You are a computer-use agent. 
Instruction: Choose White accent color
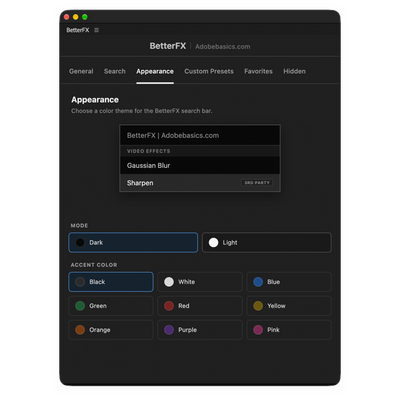click(200, 282)
